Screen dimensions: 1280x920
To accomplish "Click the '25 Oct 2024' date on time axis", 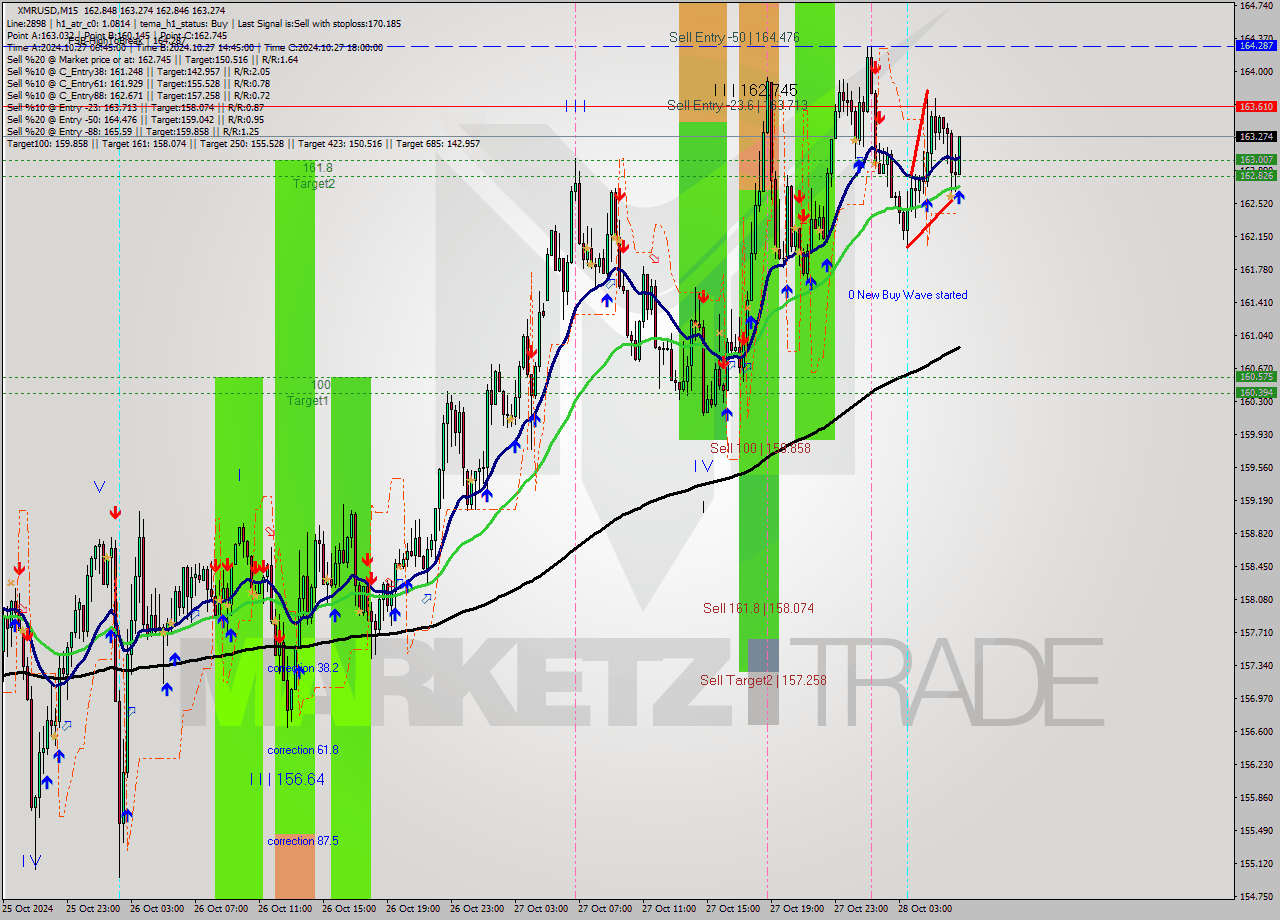I will click(26, 909).
